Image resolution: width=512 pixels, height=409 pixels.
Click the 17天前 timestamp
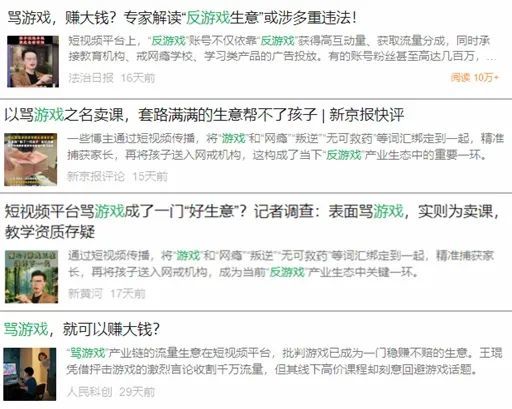tap(128, 294)
